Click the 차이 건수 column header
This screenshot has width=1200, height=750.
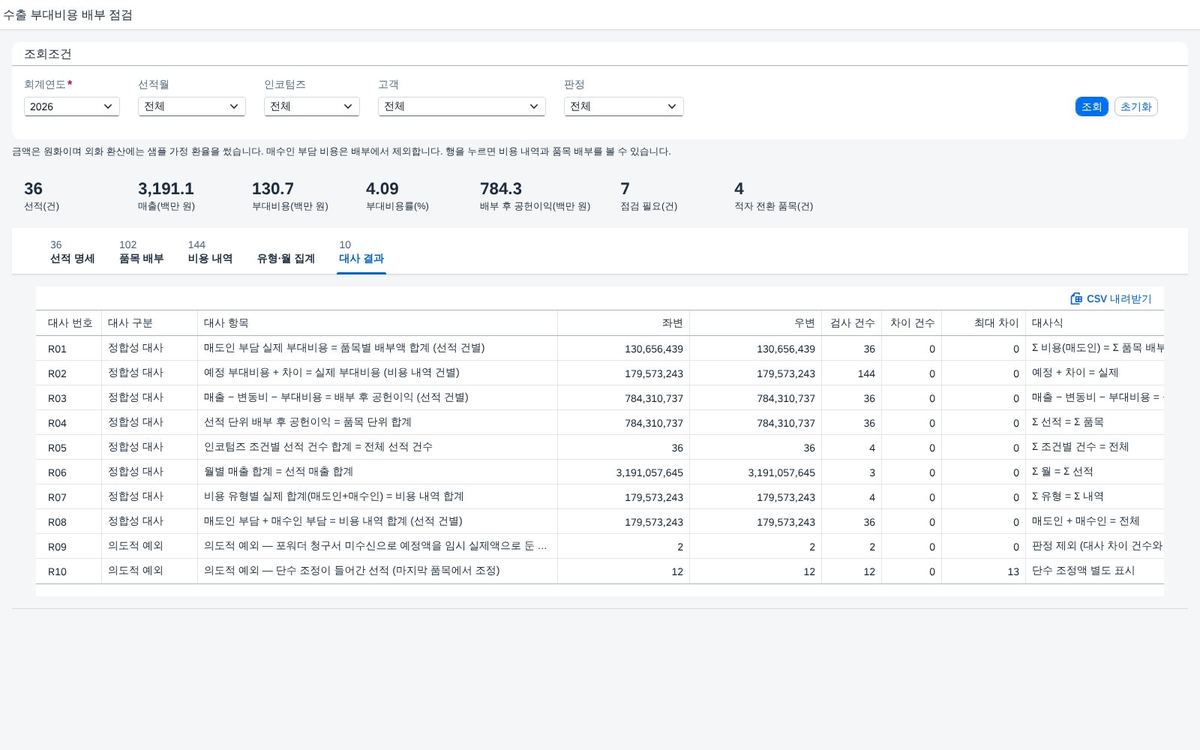click(x=912, y=323)
